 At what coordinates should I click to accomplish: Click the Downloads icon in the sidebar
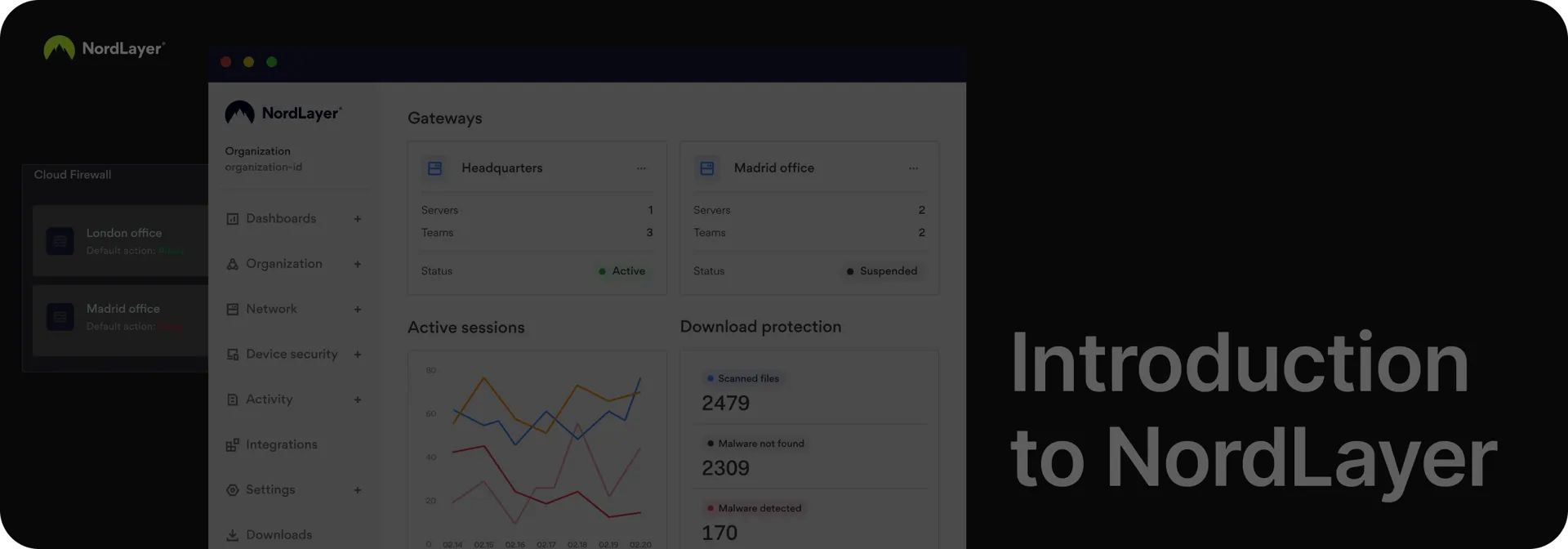233,535
